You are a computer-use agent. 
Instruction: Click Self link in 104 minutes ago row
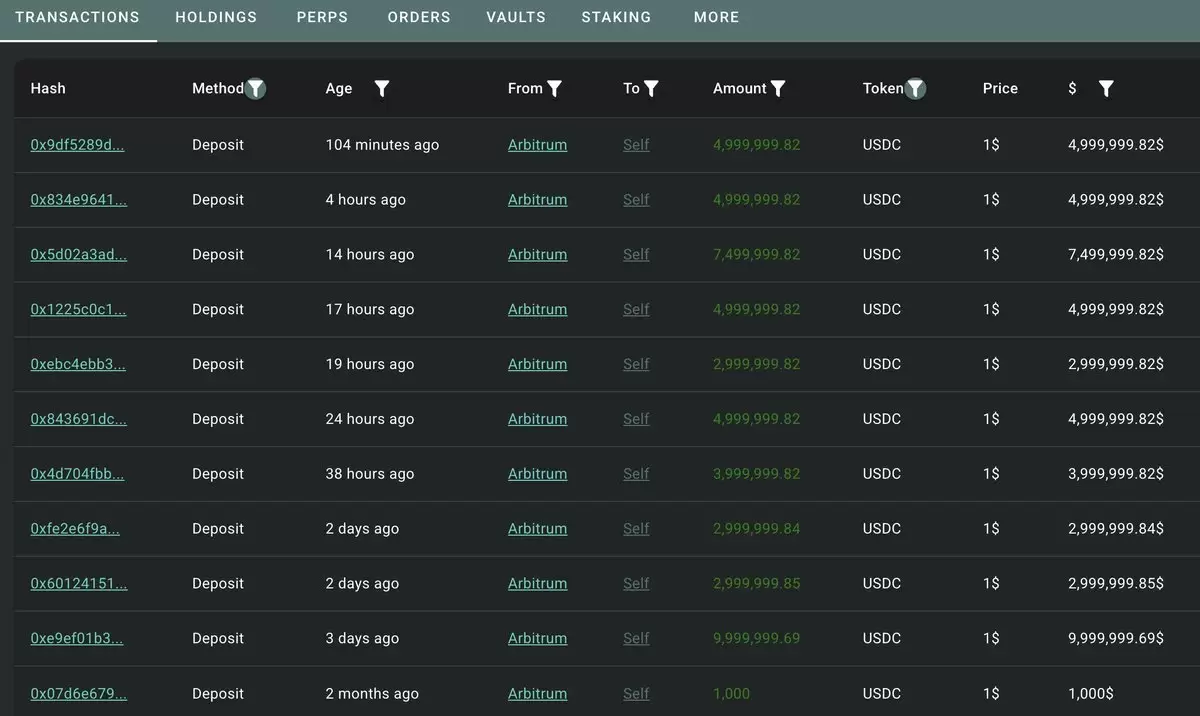(636, 145)
